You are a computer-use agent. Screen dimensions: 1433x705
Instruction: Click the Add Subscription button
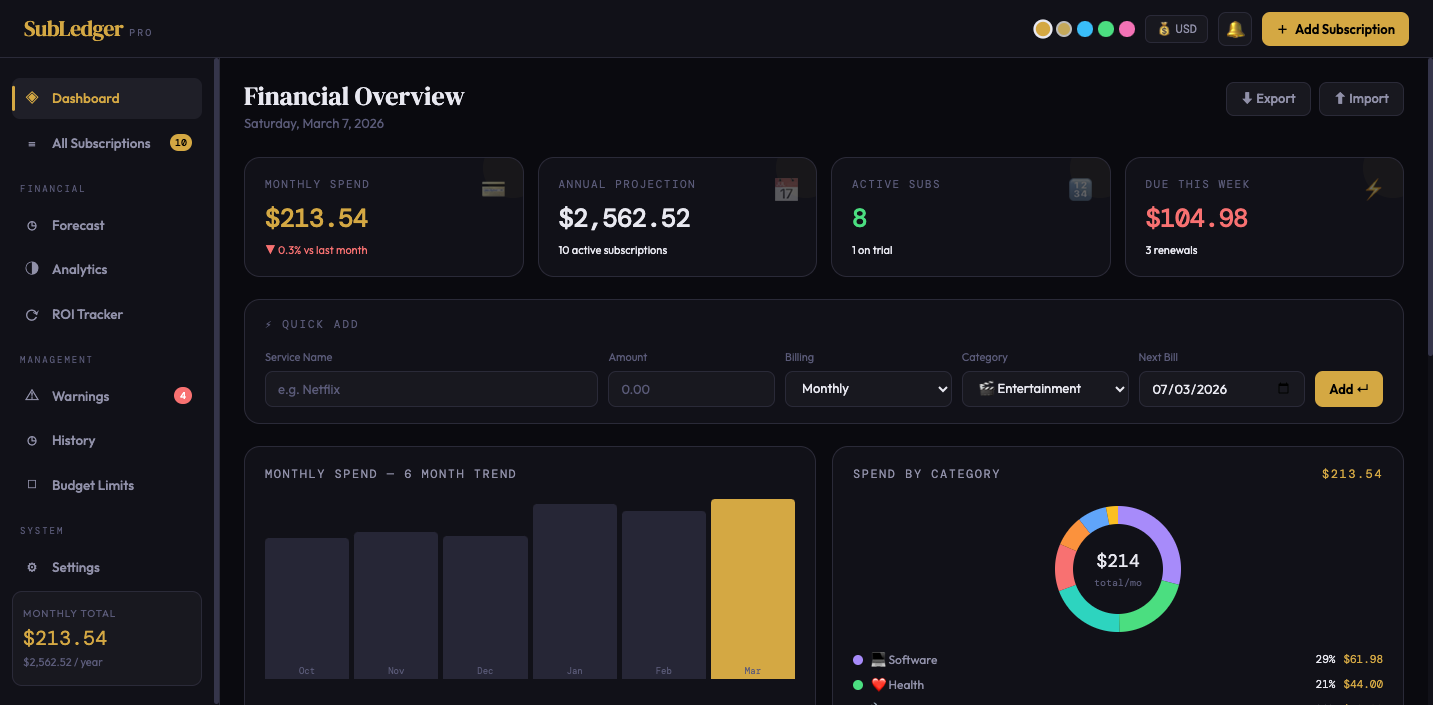click(x=1335, y=29)
